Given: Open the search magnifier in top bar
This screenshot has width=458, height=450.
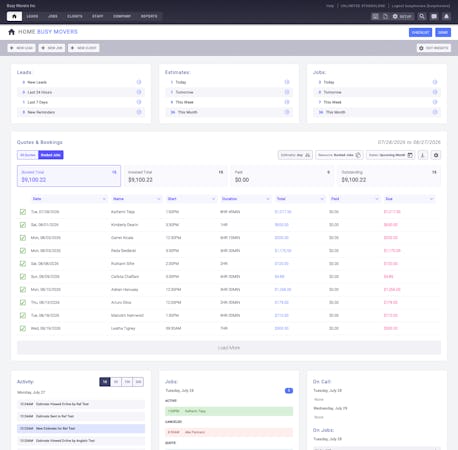Looking at the screenshot, I should coord(422,16).
